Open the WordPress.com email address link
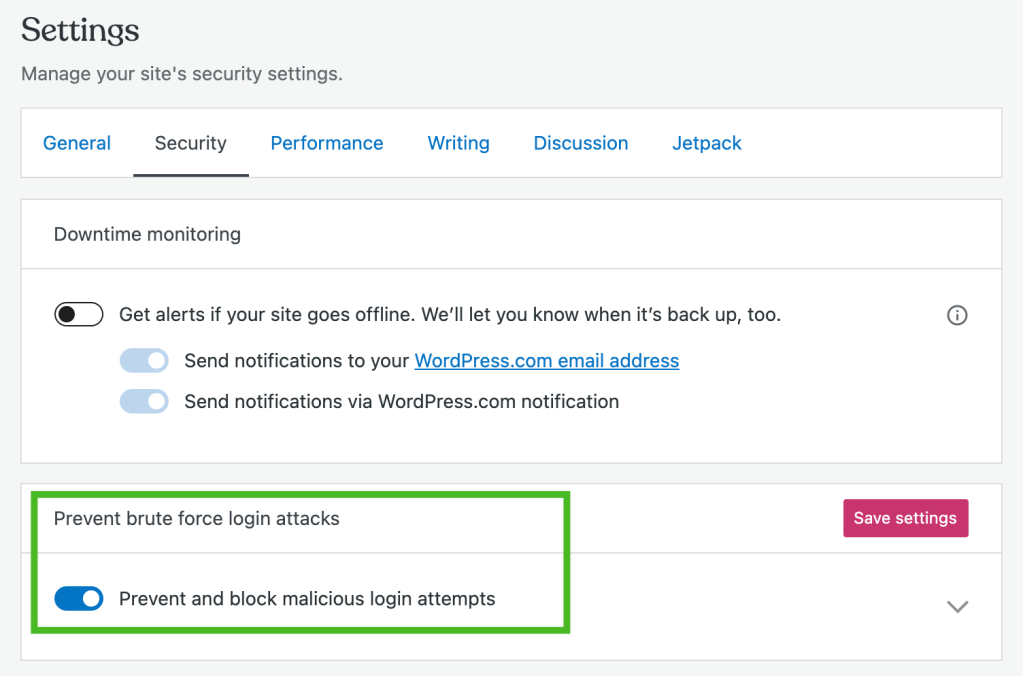 pos(547,361)
